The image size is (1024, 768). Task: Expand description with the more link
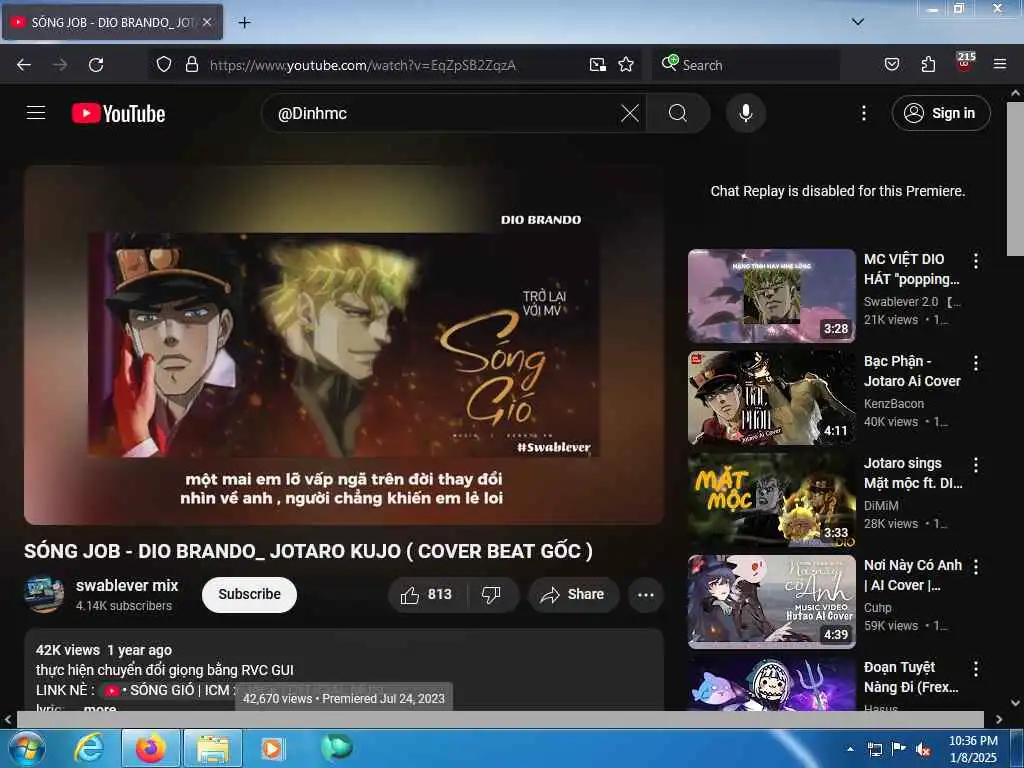[x=100, y=708]
